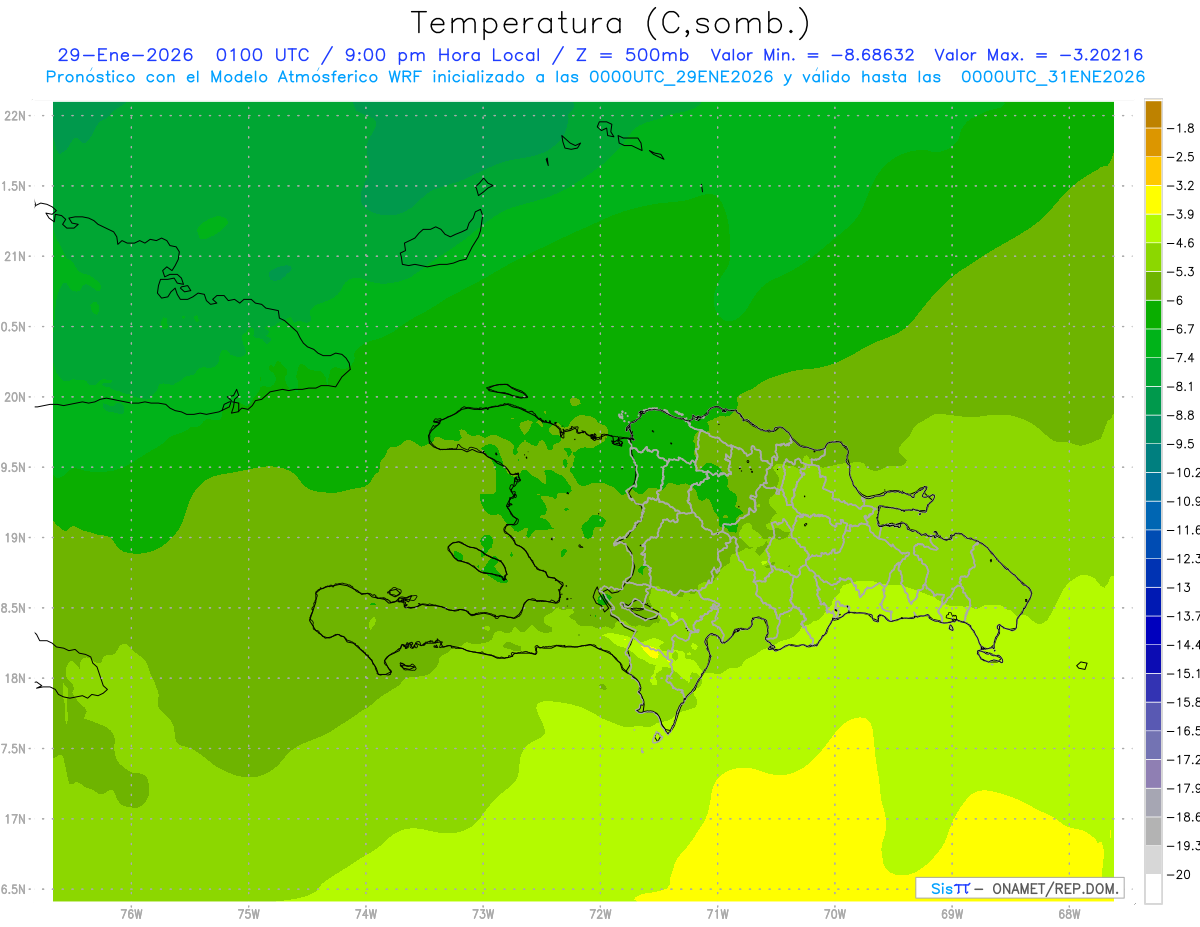Click the "0000UTC_29ENE2026" initialization timestamp

[681, 77]
